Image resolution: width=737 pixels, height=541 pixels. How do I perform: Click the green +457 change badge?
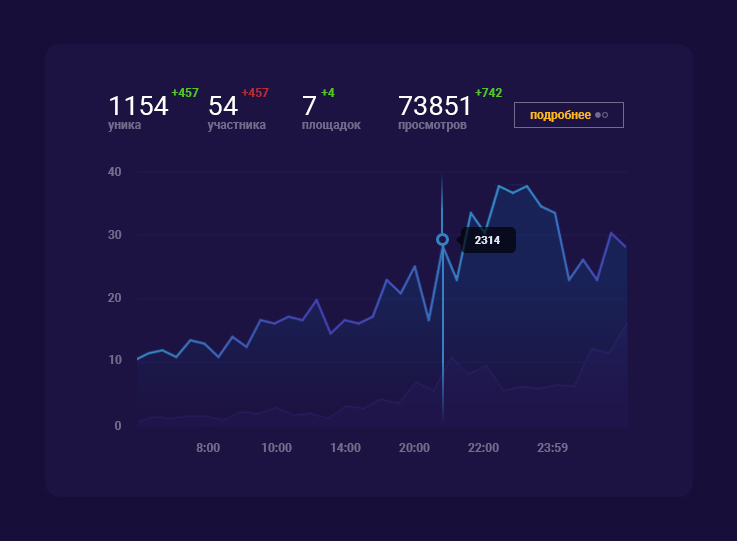tap(185, 93)
